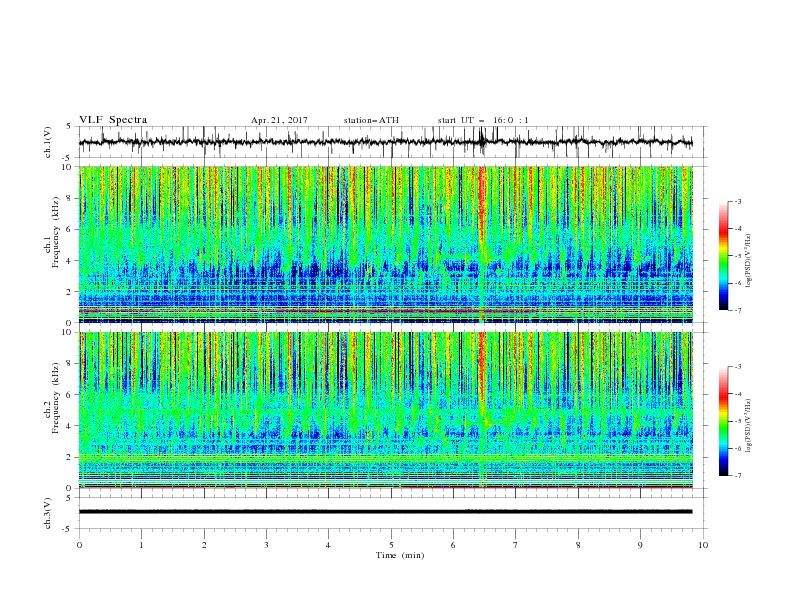Click the ch.2 color scale bar
The image size is (792, 612).
[723, 421]
